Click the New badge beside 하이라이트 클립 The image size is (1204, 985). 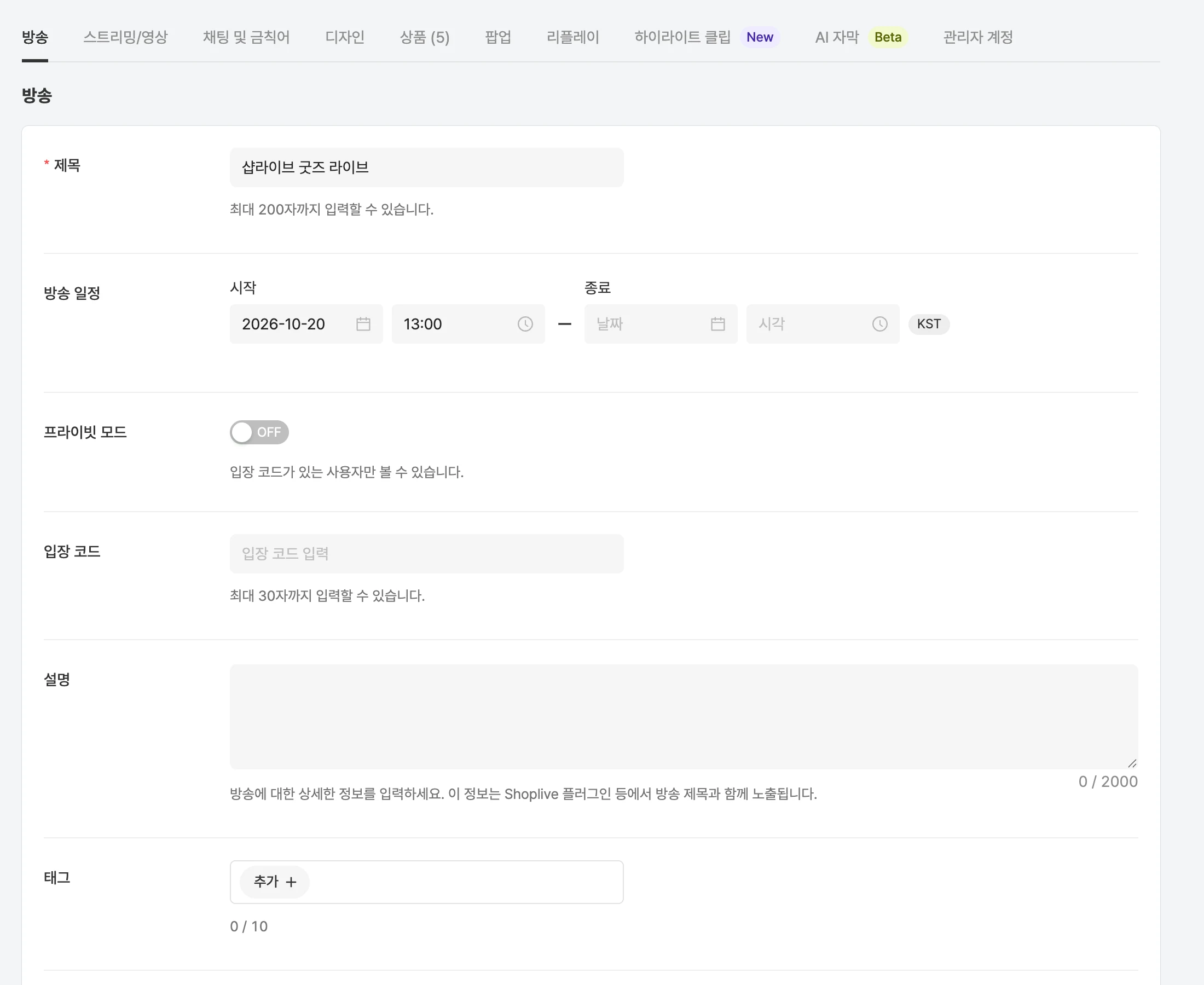[x=760, y=37]
